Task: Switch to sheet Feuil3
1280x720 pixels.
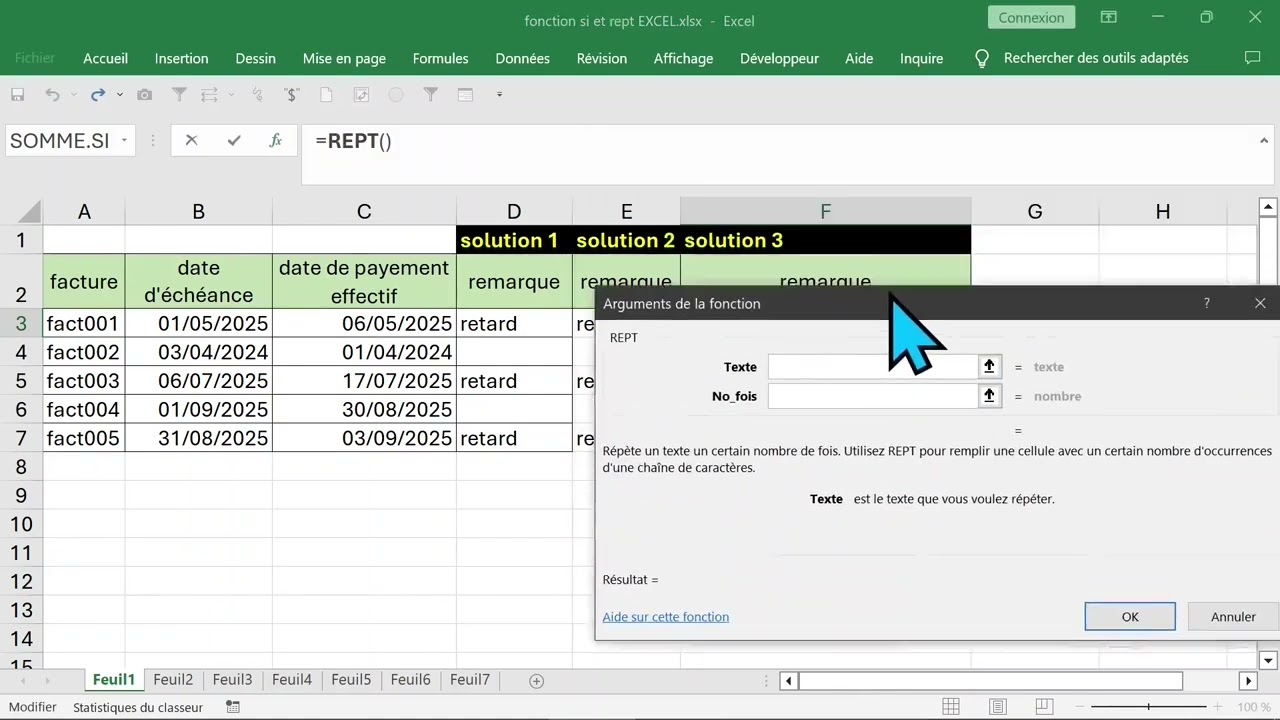Action: click(x=232, y=680)
